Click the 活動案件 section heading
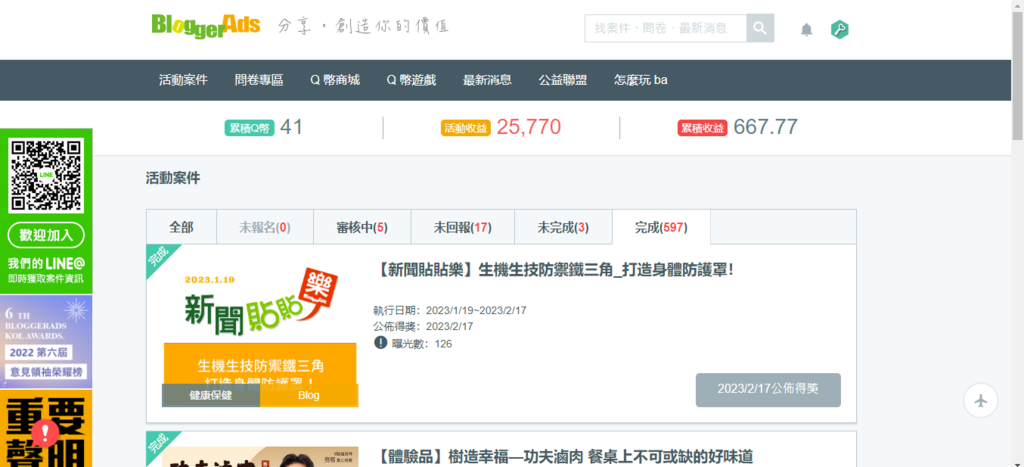Screen dimensions: 1024x467 click(173, 178)
